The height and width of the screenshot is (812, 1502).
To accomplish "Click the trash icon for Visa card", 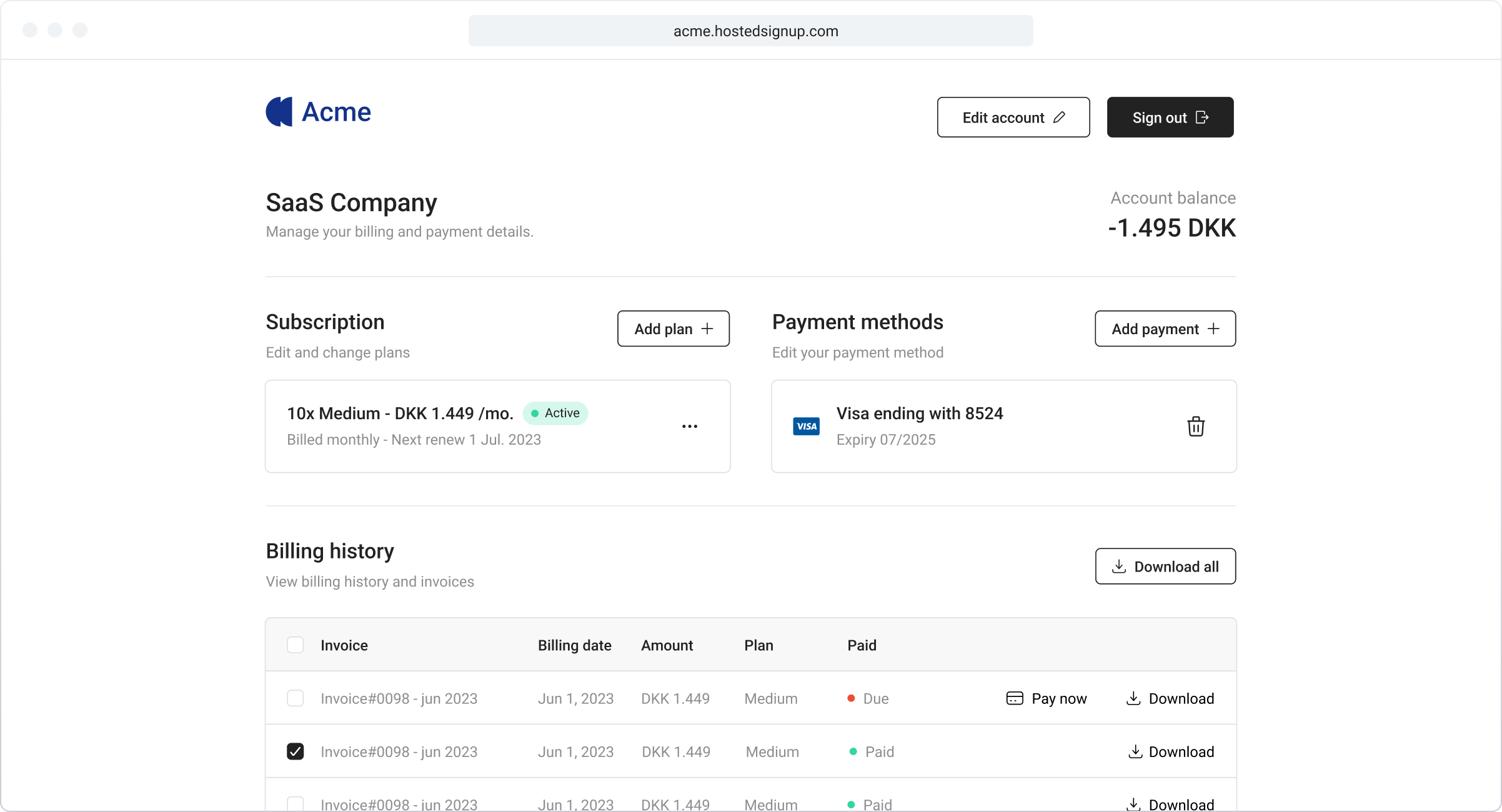I will (x=1196, y=427).
